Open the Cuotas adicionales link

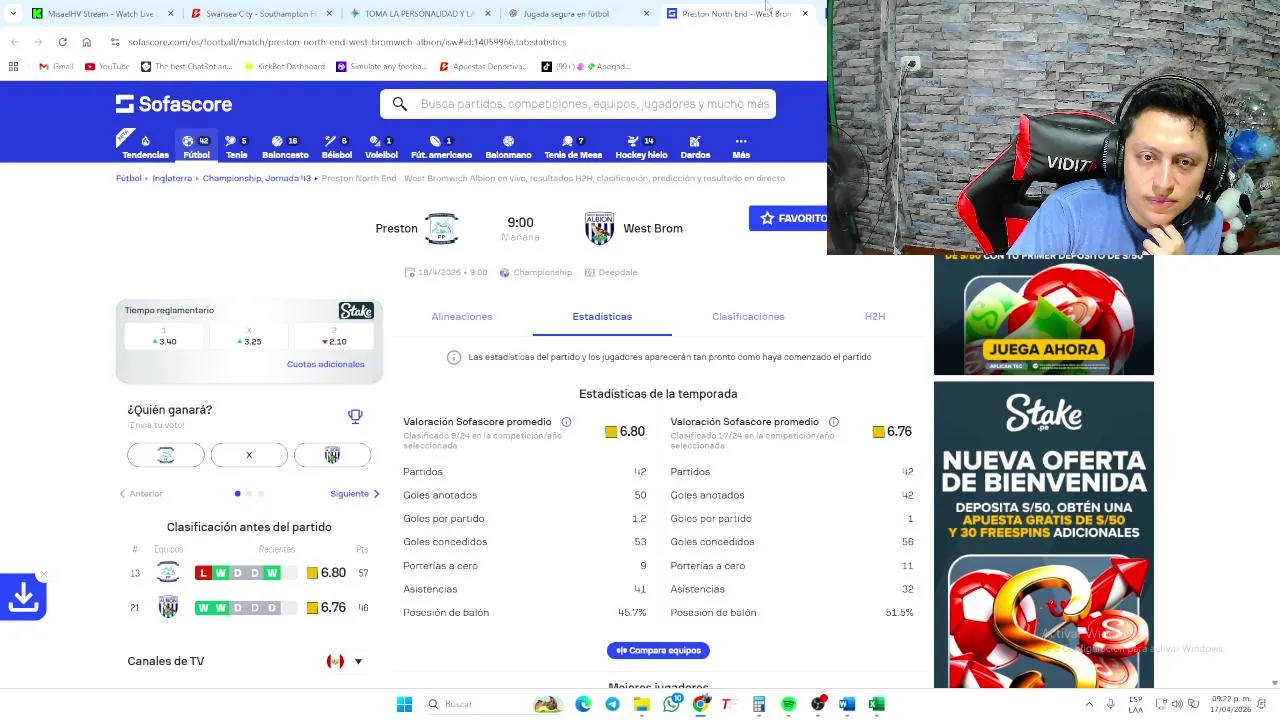326,364
